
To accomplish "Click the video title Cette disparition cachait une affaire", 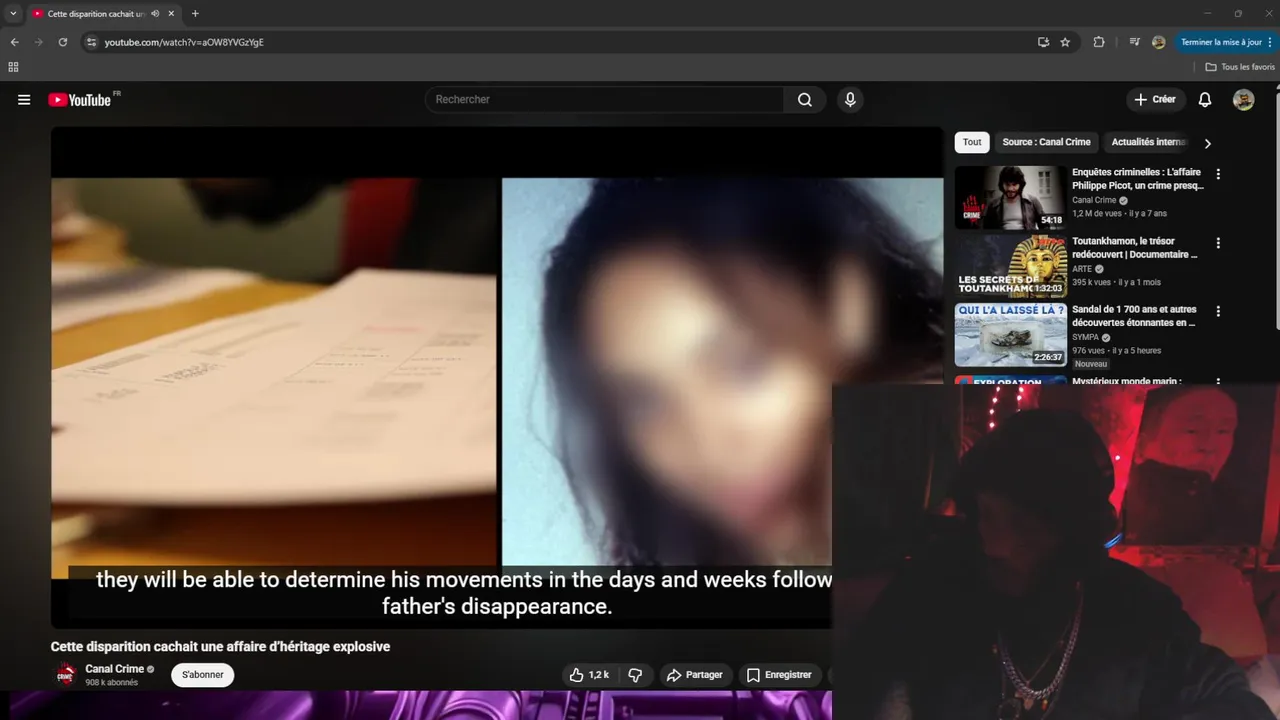I will (220, 647).
